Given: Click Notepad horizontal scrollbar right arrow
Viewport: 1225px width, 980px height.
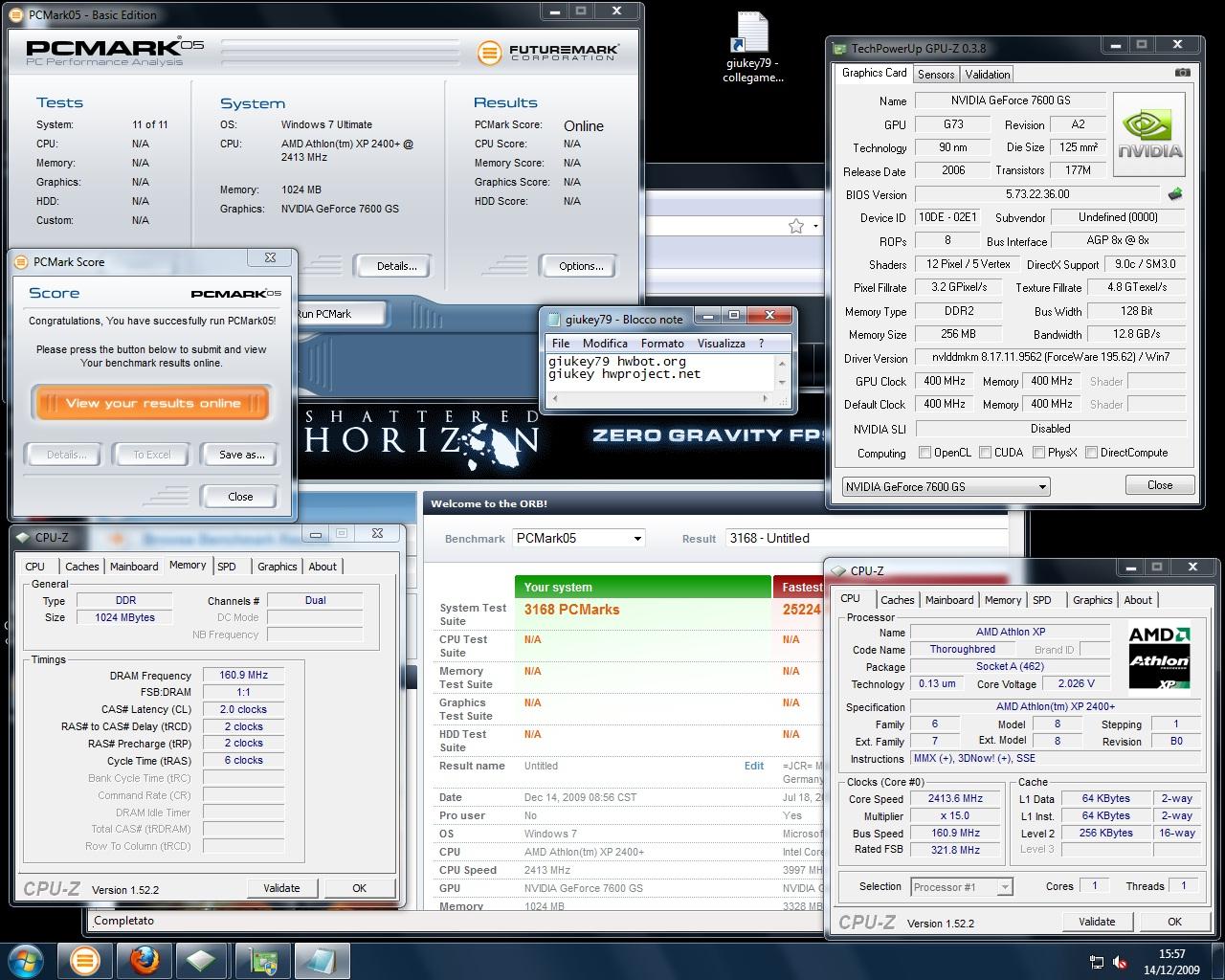Looking at the screenshot, I should (765, 398).
